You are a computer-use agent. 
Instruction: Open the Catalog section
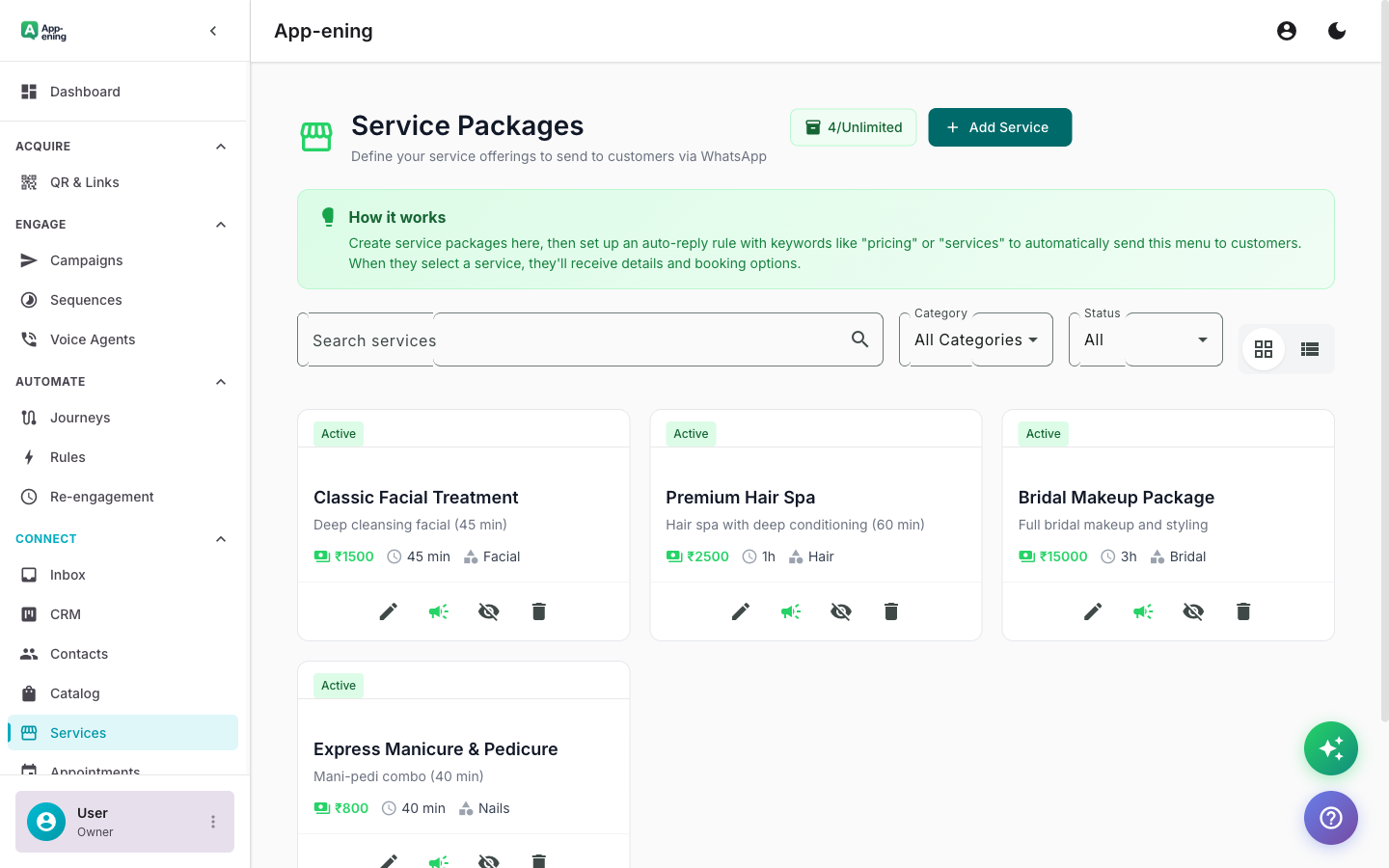tap(73, 692)
